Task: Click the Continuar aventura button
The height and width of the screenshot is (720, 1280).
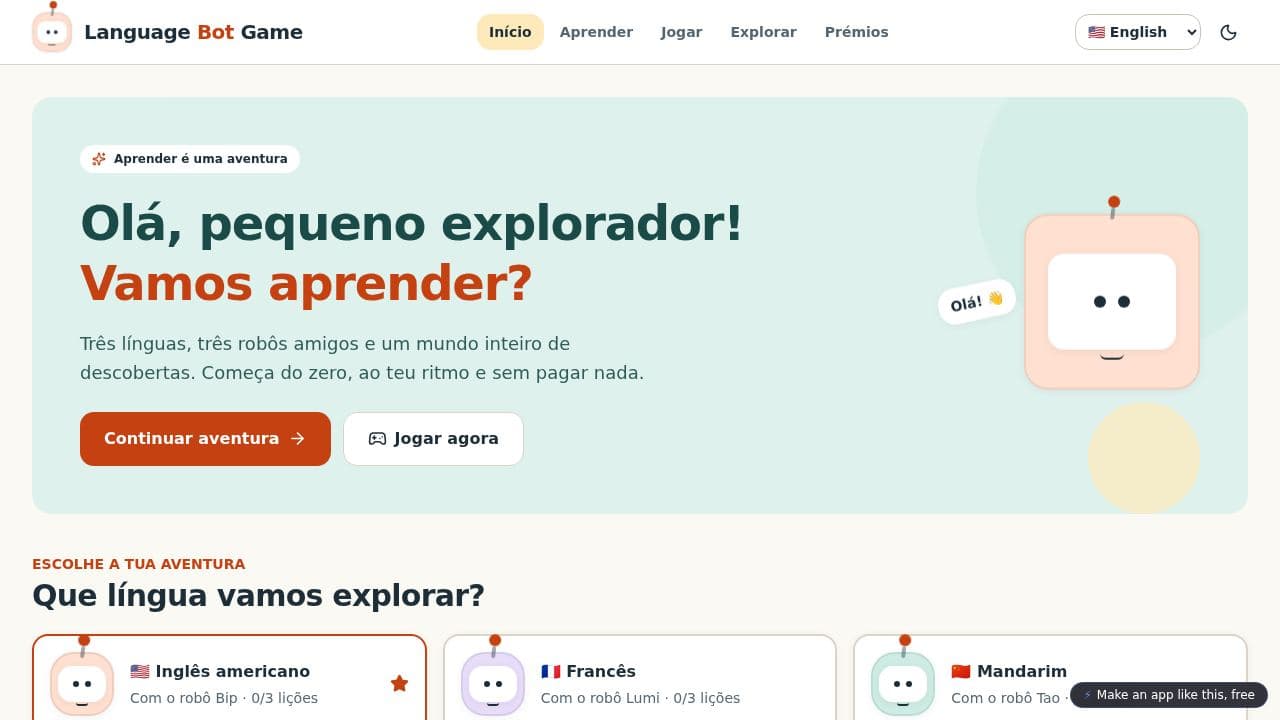Action: pyautogui.click(x=205, y=439)
